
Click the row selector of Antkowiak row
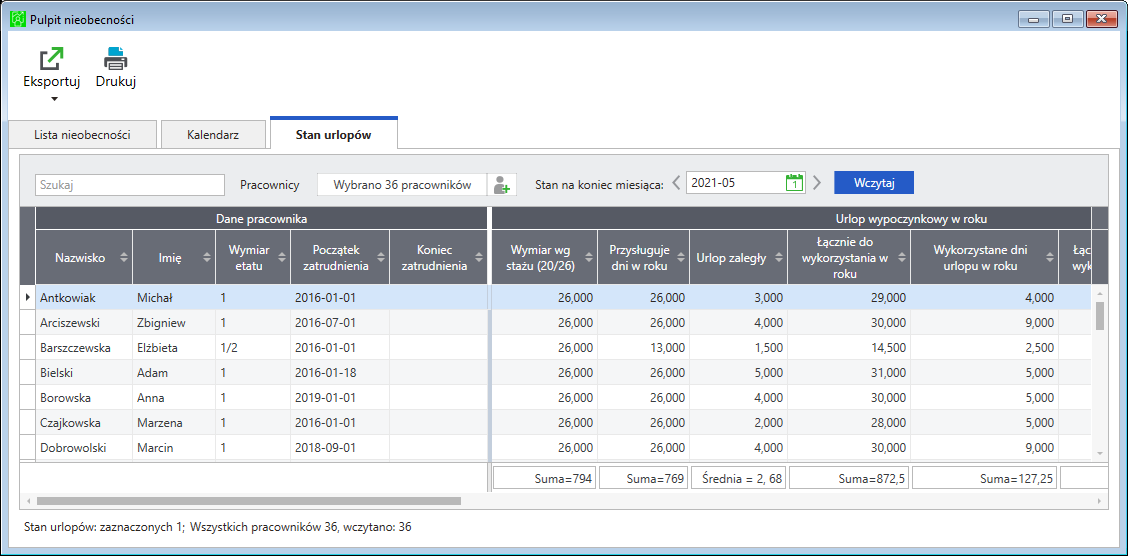[x=27, y=297]
